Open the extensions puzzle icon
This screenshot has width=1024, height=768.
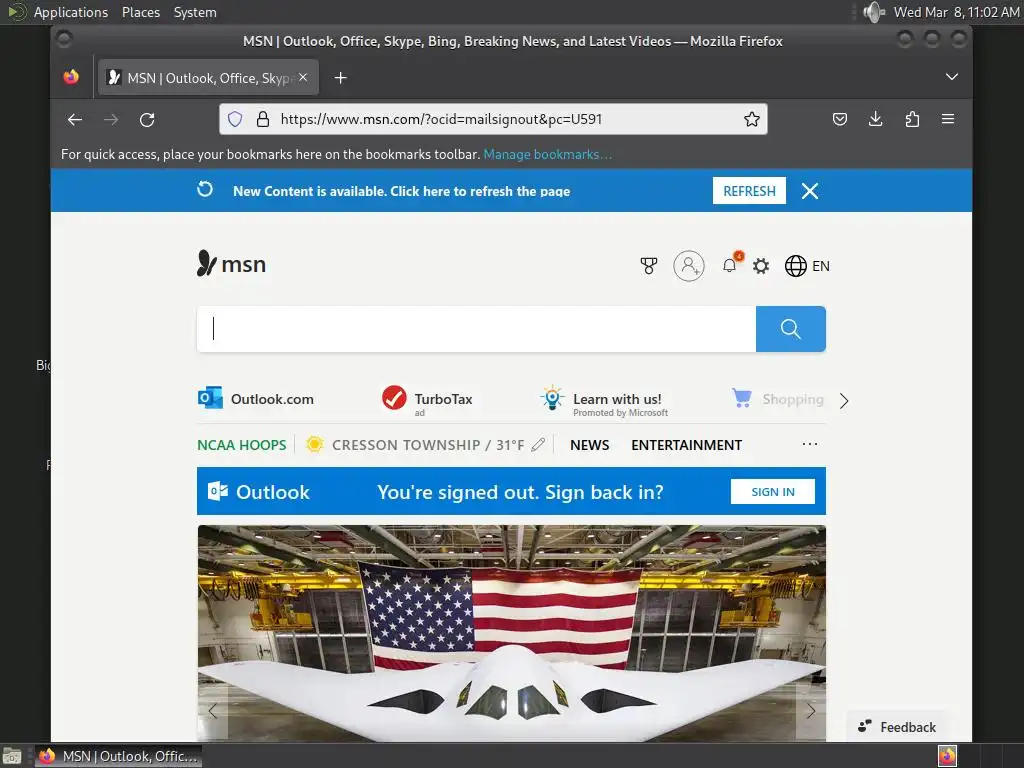pos(912,119)
